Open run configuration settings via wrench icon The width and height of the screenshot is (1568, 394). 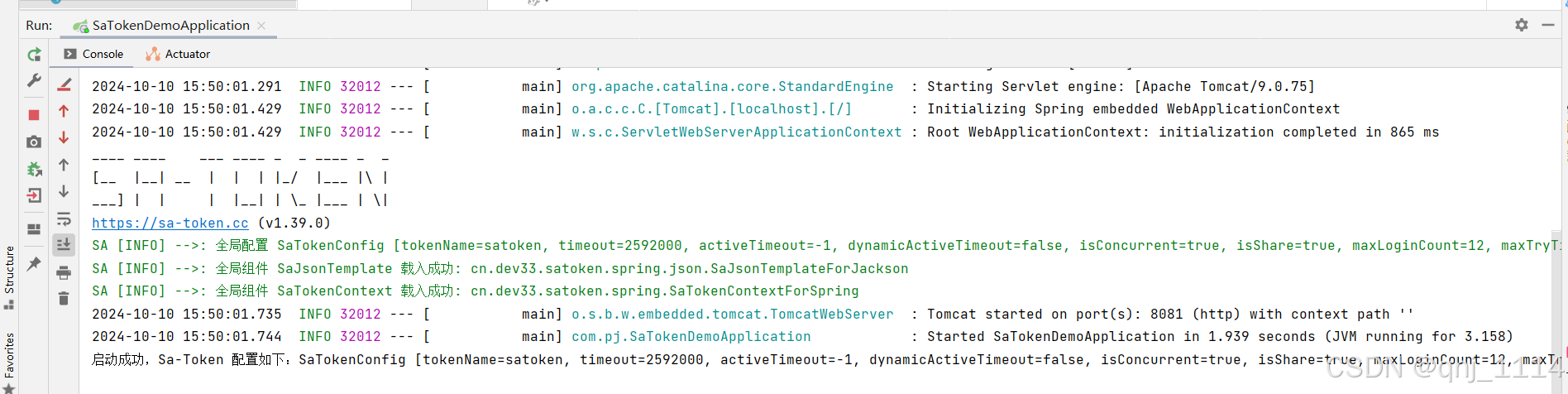click(x=34, y=80)
